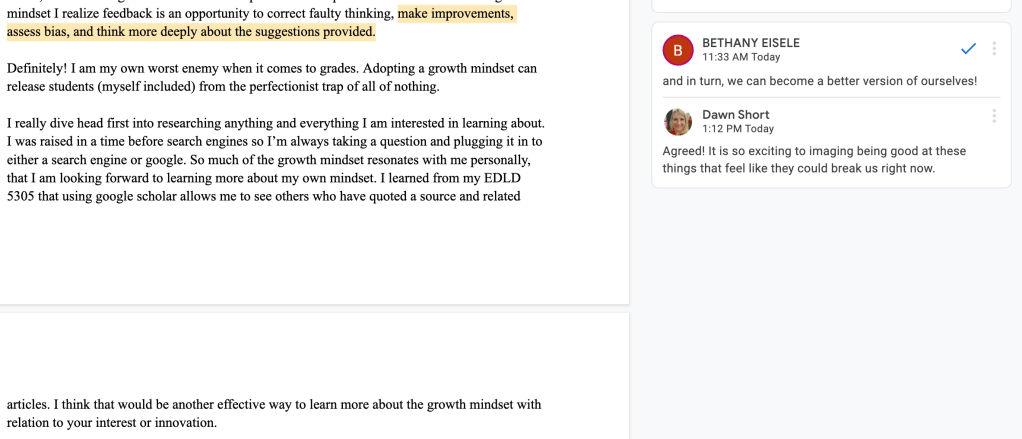Click Dawn Short's profile photo
This screenshot has width=1022, height=439.
pyautogui.click(x=678, y=121)
